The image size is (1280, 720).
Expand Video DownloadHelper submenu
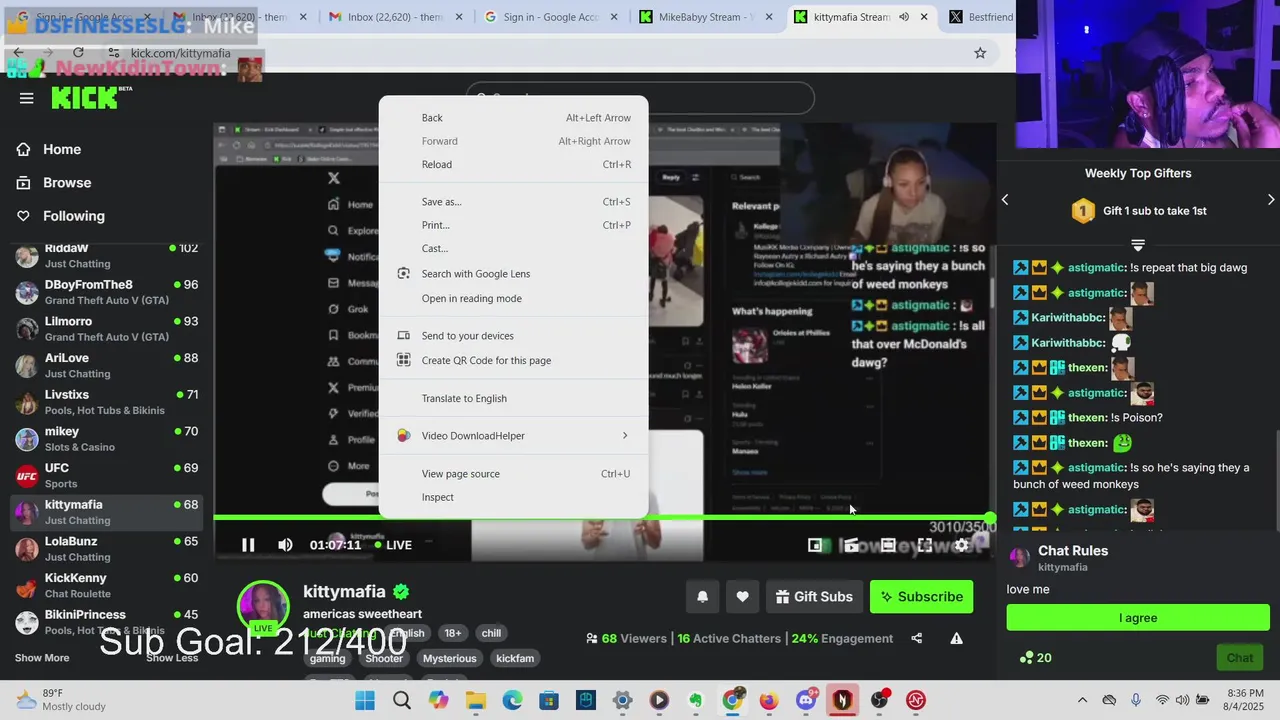[513, 436]
